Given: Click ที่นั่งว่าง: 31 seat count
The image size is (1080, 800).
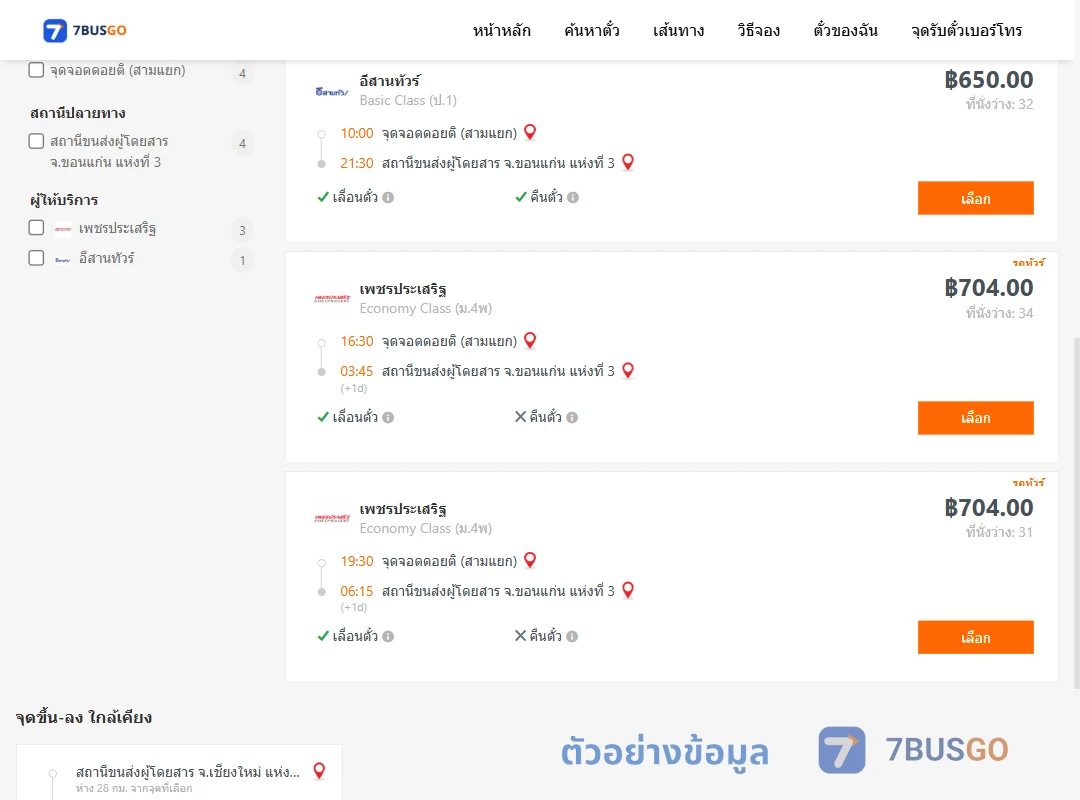Looking at the screenshot, I should 999,532.
